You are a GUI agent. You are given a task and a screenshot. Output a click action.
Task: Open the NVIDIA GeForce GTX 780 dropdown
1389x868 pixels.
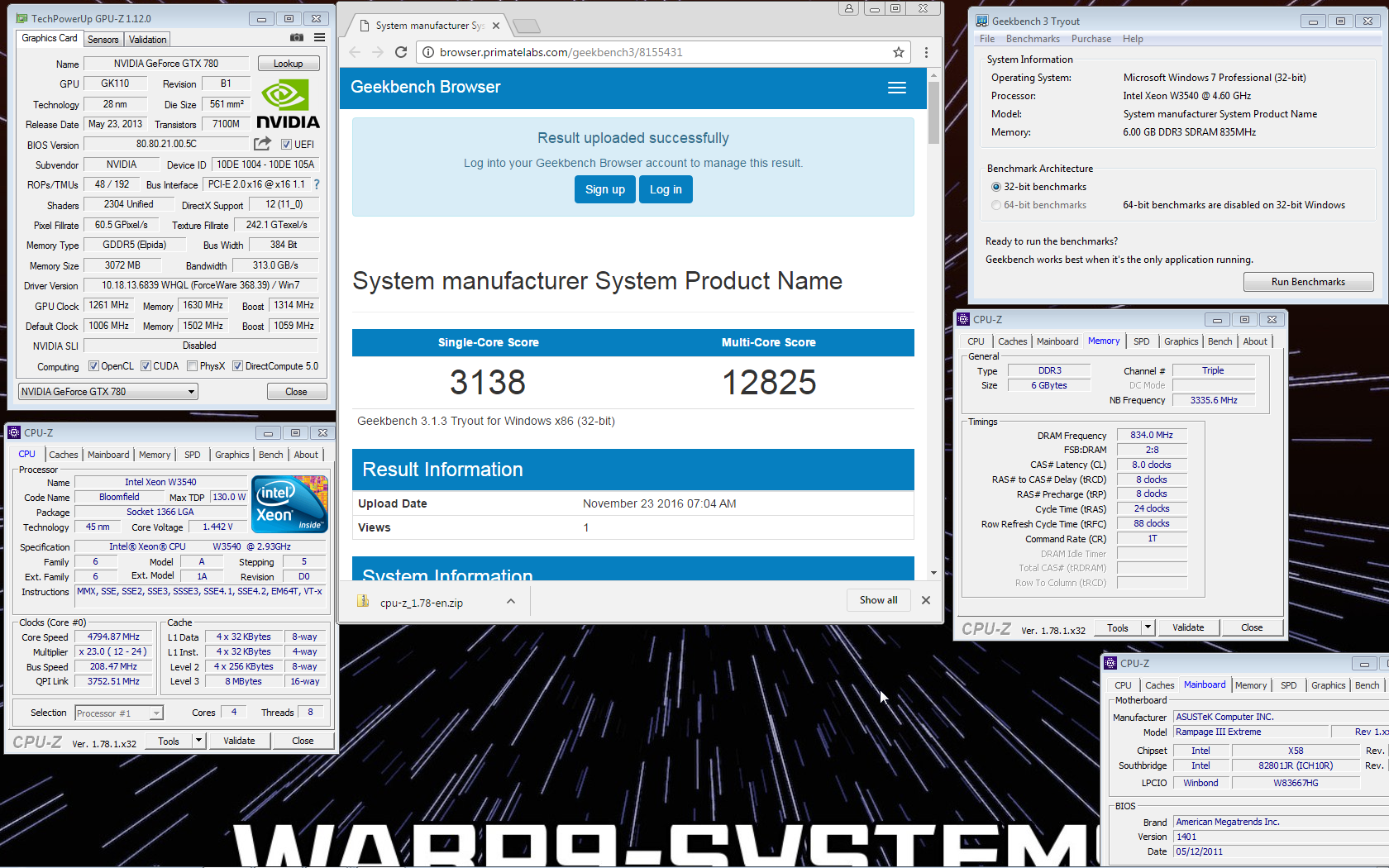point(107,391)
